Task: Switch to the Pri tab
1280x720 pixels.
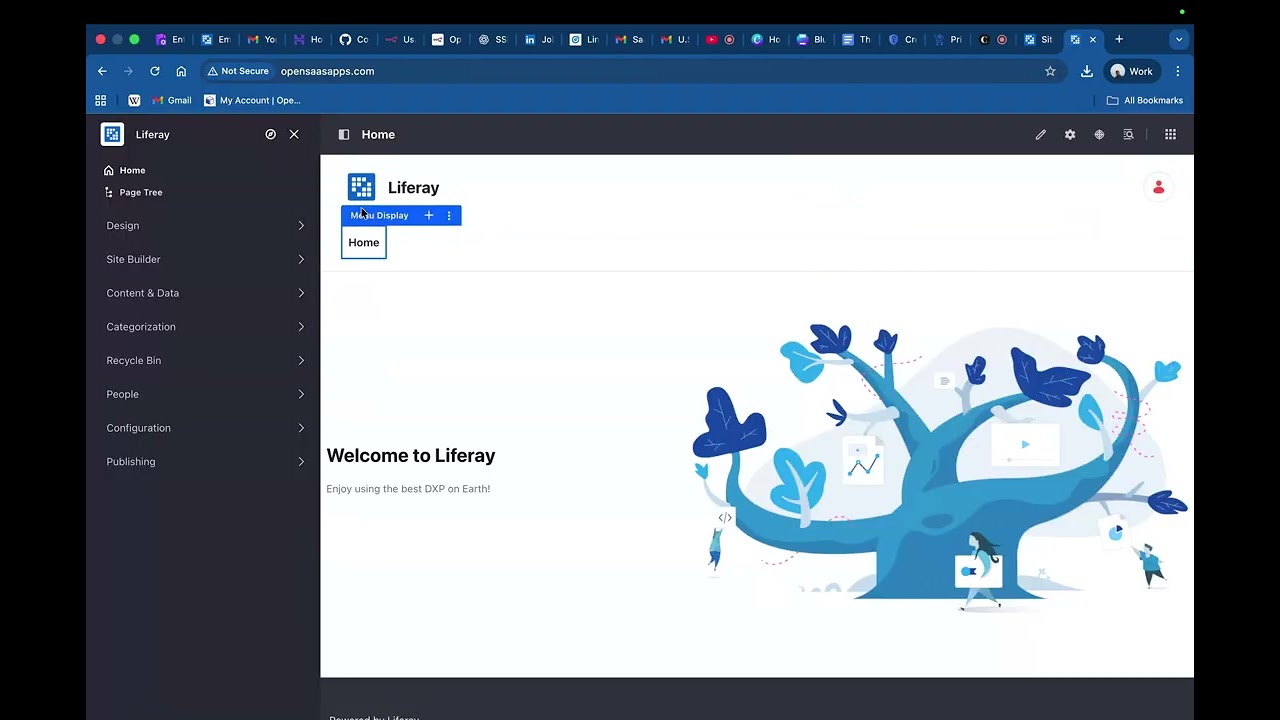Action: [948, 39]
